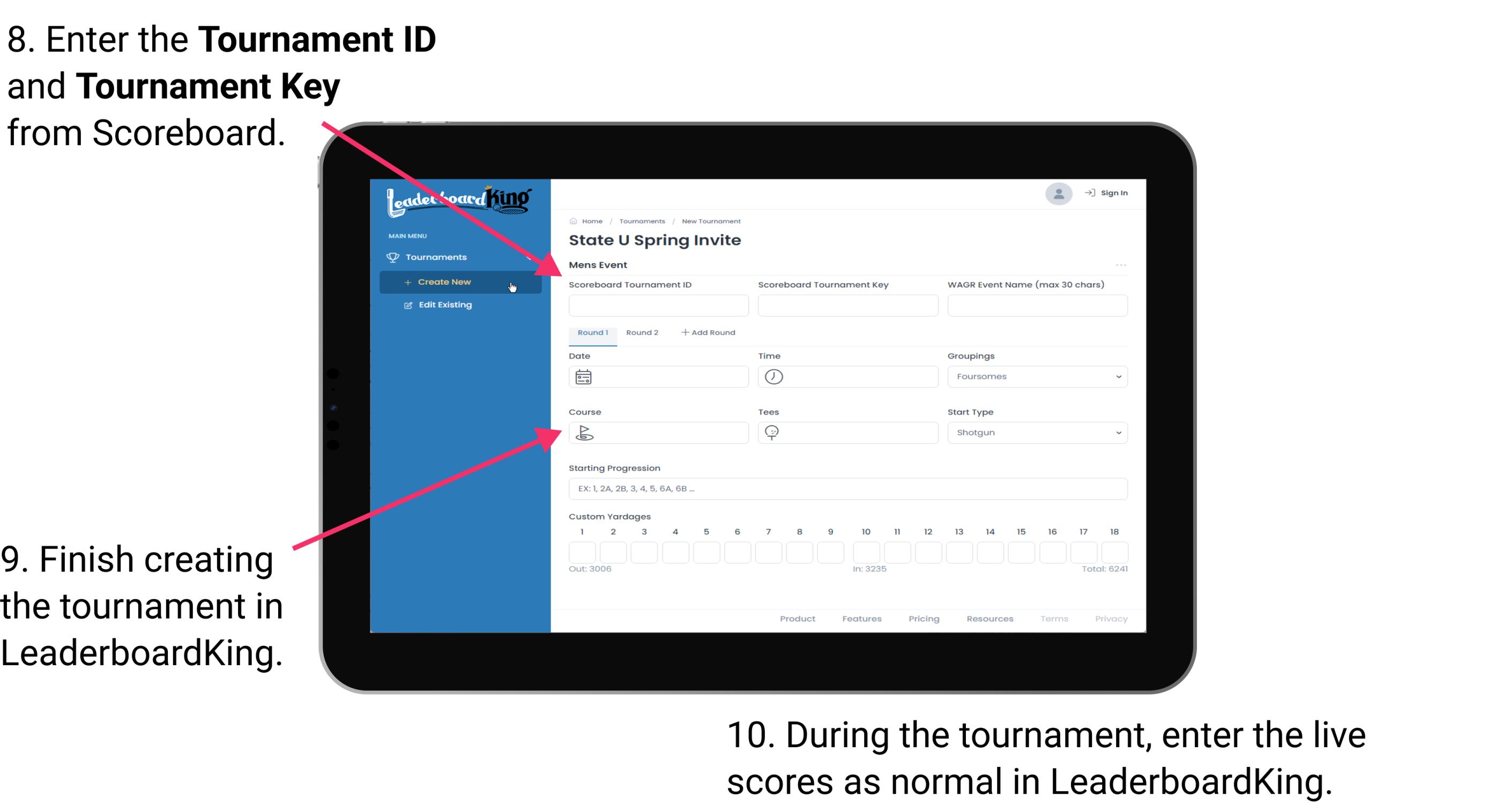Click the calendar icon under Date
Viewport: 1510px width, 812px height.
583,376
